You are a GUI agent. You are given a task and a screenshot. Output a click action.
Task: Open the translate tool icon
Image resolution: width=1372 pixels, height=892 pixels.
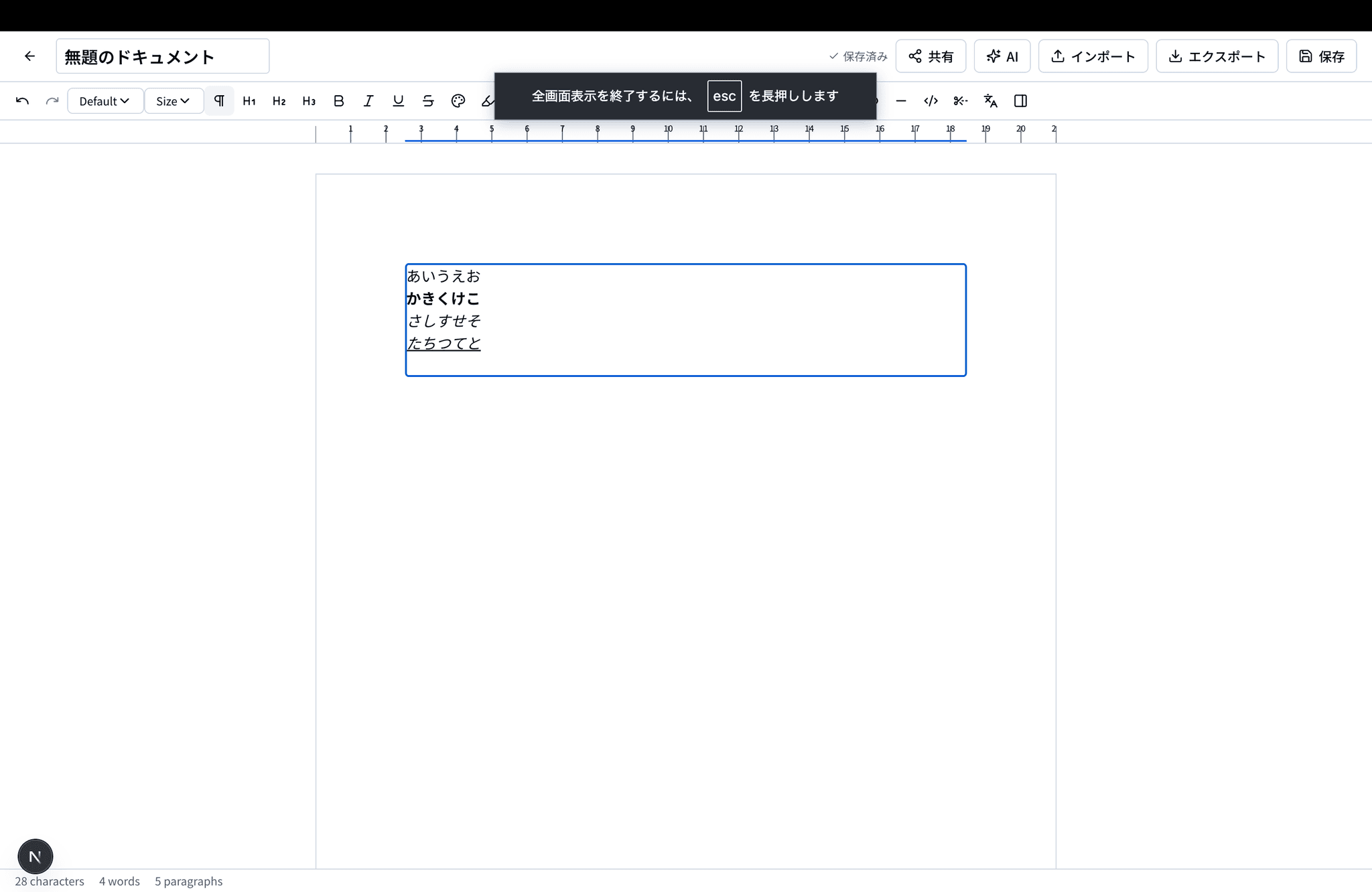pyautogui.click(x=990, y=101)
